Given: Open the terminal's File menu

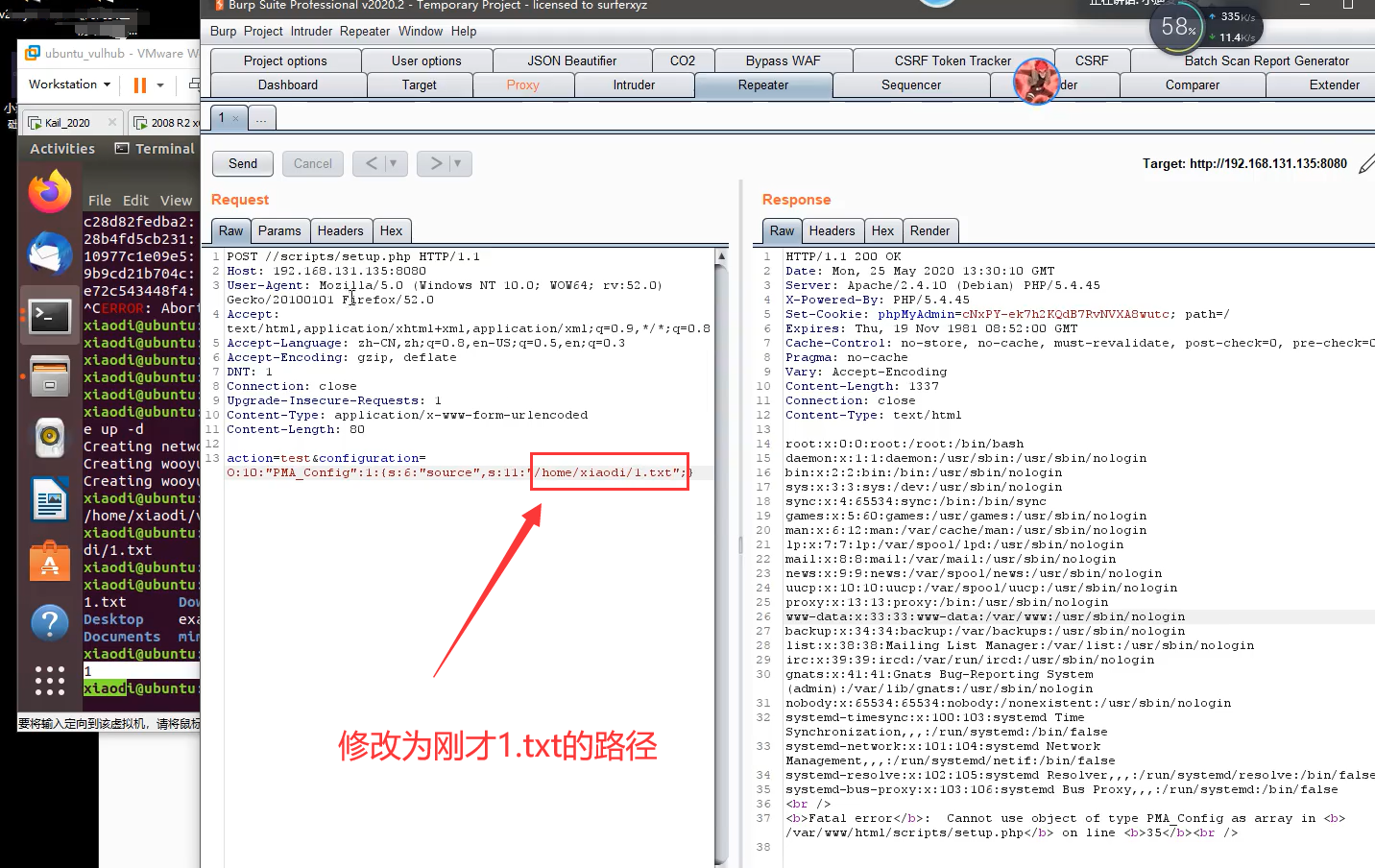Looking at the screenshot, I should [100, 201].
